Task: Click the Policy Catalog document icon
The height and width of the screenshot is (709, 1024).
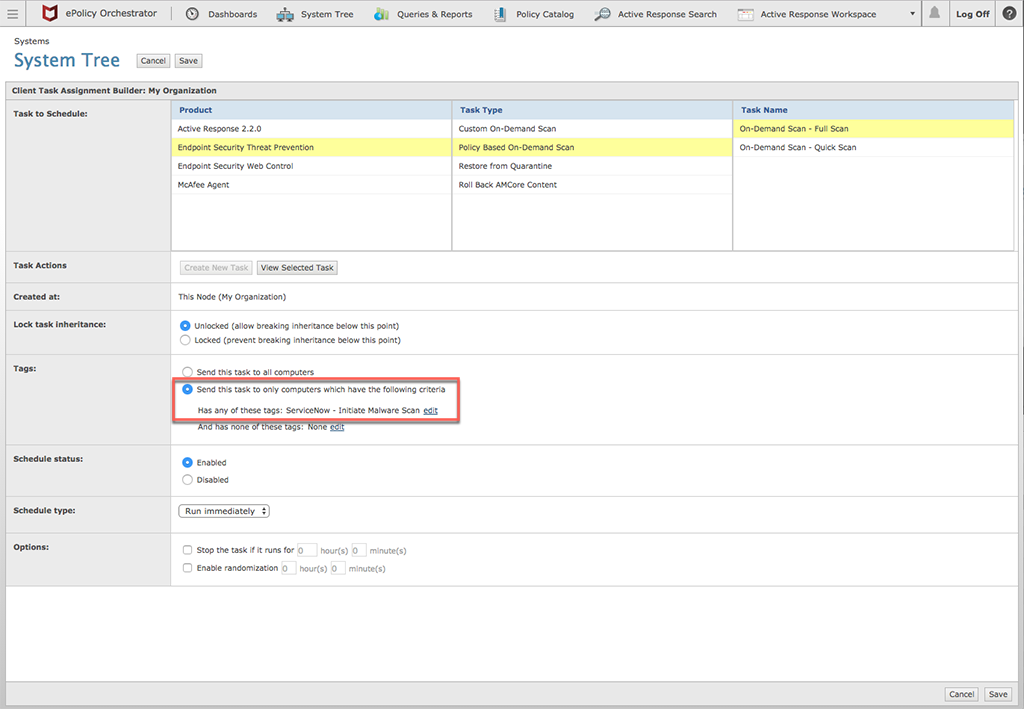Action: coord(500,14)
